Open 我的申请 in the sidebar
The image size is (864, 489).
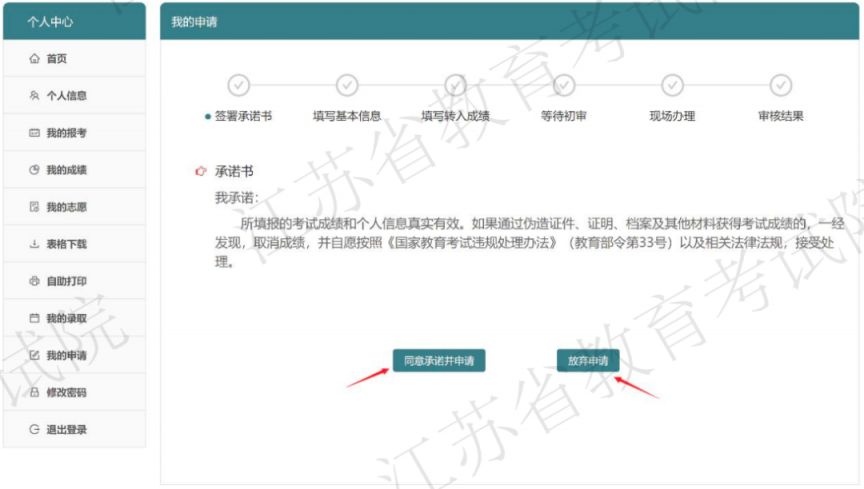(x=74, y=355)
